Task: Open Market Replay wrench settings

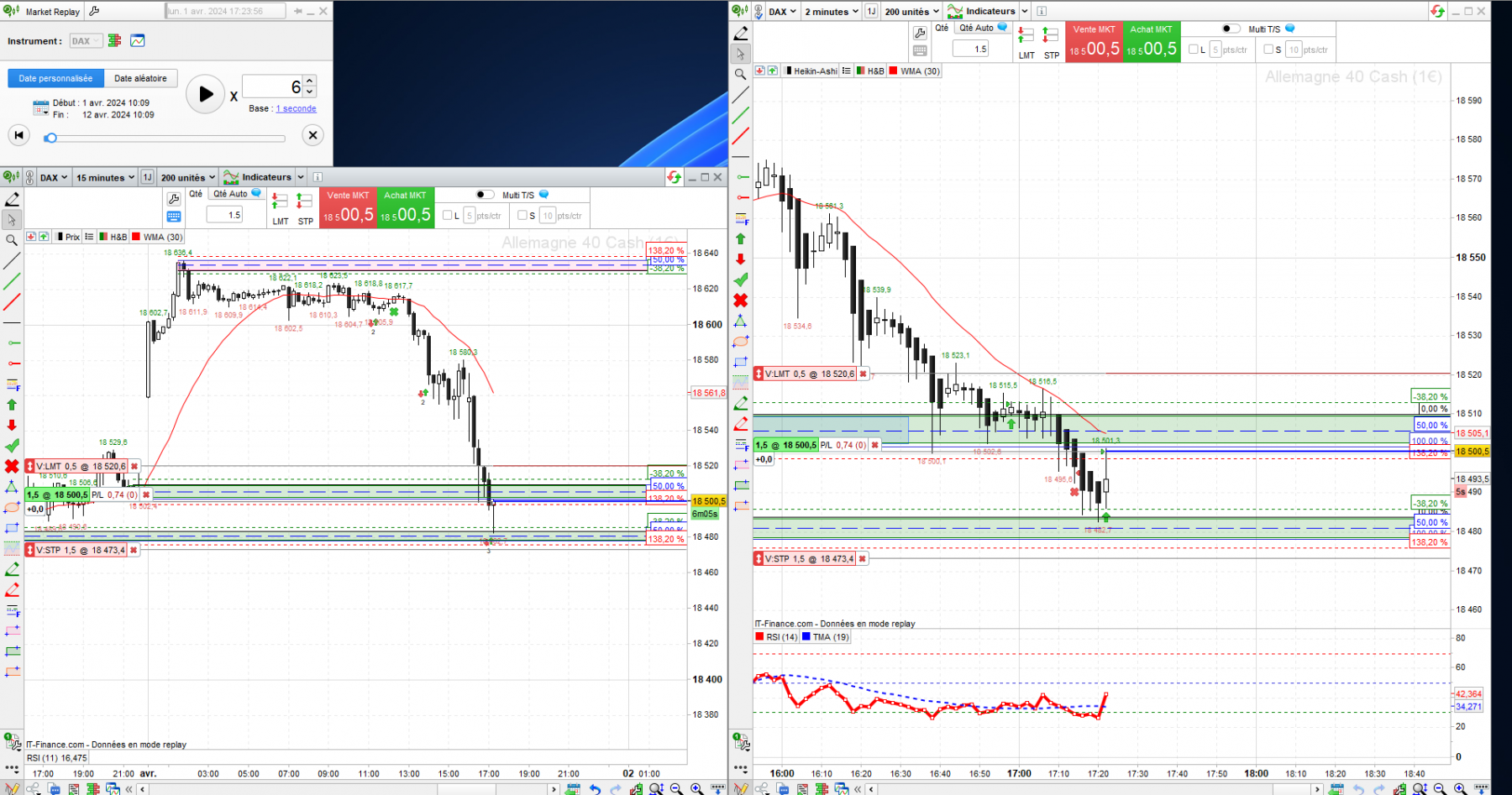Action: [x=94, y=11]
